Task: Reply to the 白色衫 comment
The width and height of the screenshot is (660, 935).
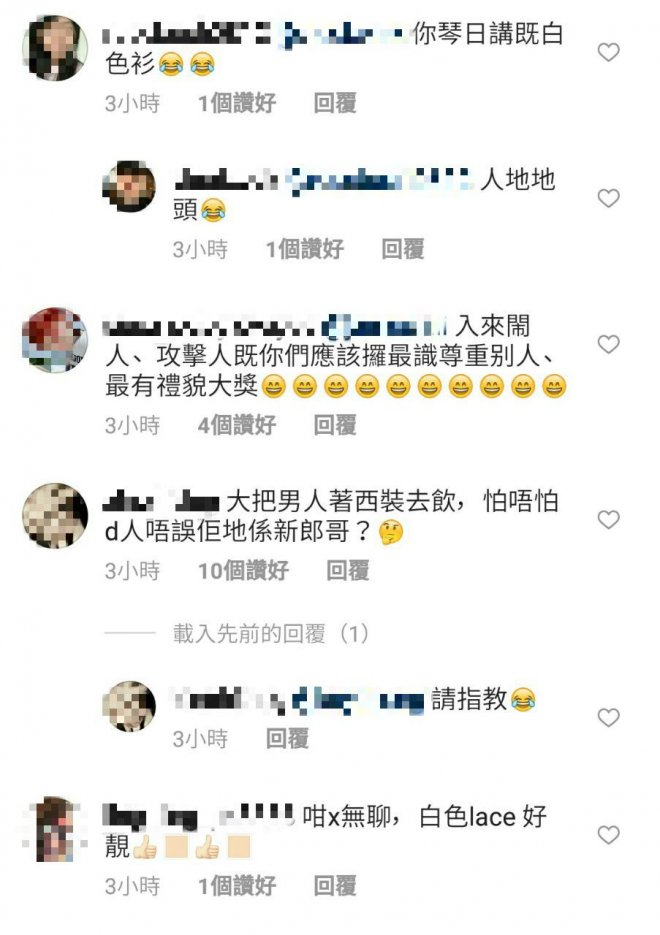Action: (x=335, y=103)
